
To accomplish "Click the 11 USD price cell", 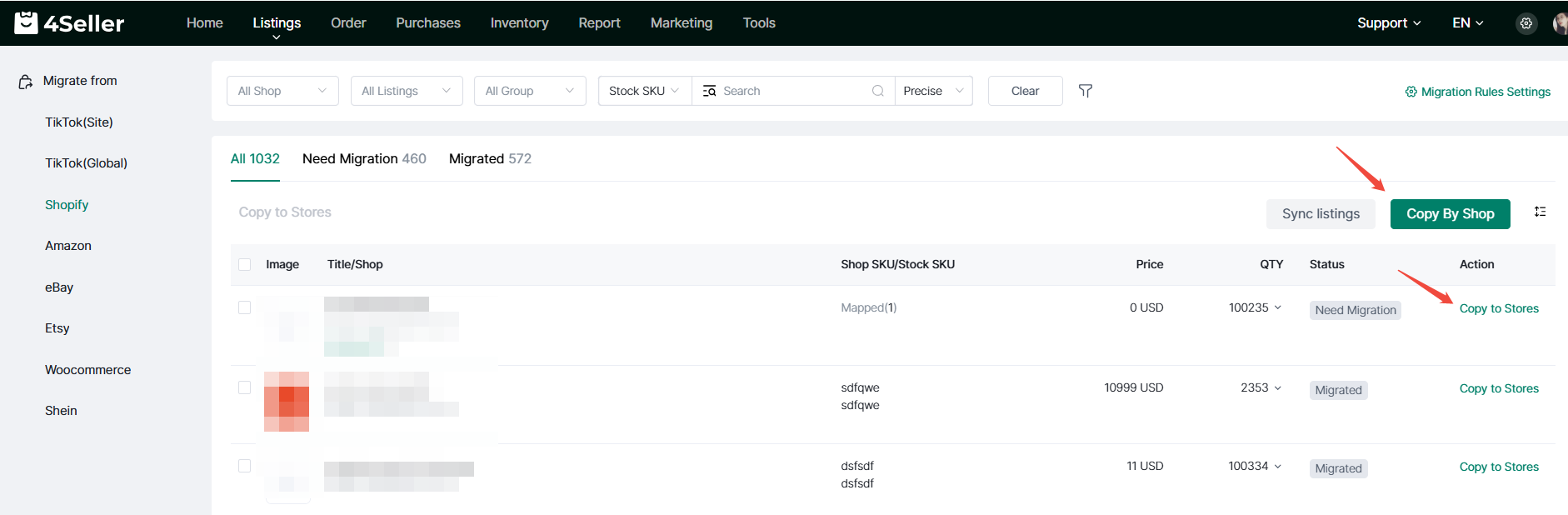I will 1145,467.
